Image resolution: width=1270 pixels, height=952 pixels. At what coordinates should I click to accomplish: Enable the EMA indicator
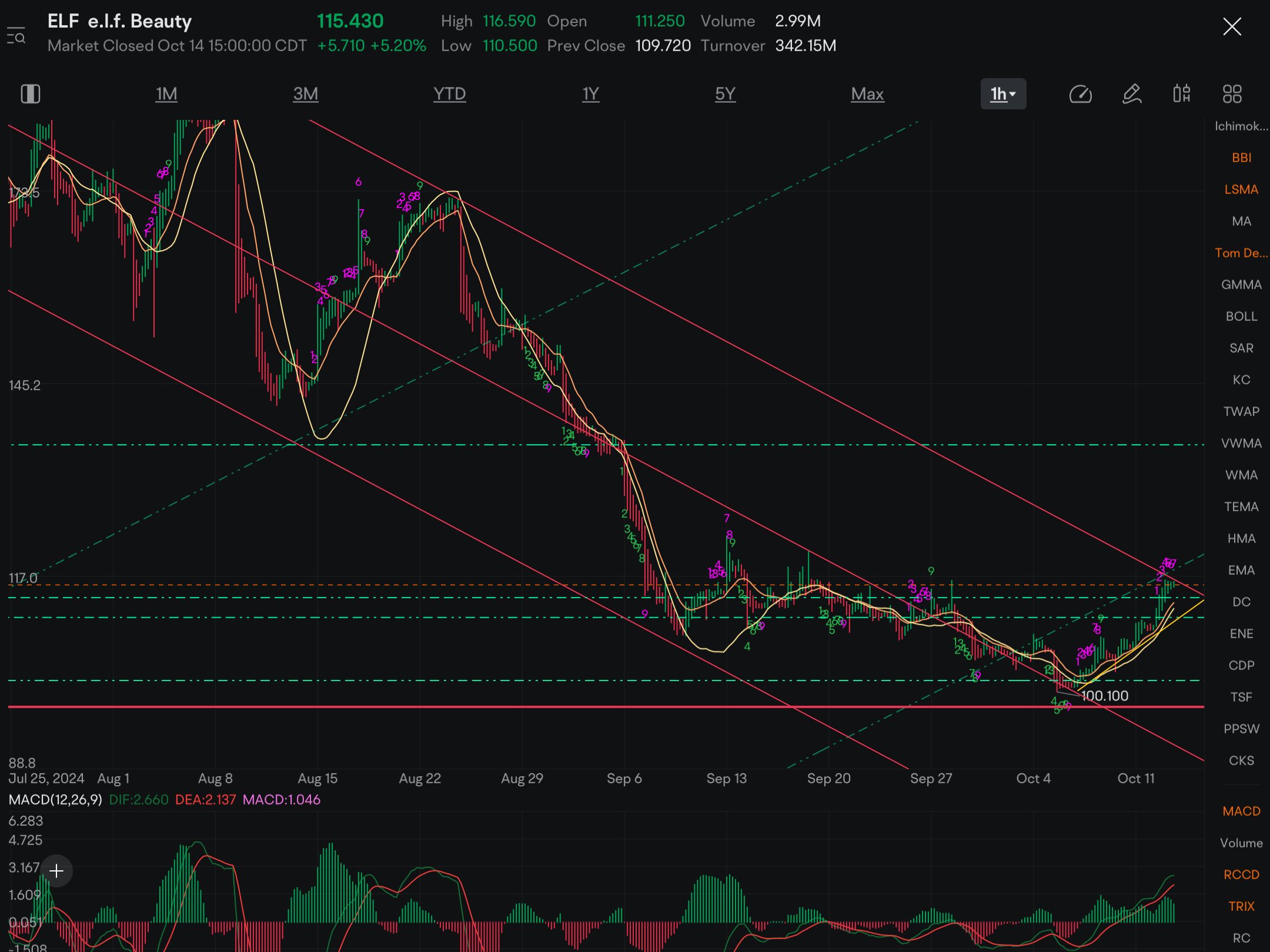pos(1241,571)
